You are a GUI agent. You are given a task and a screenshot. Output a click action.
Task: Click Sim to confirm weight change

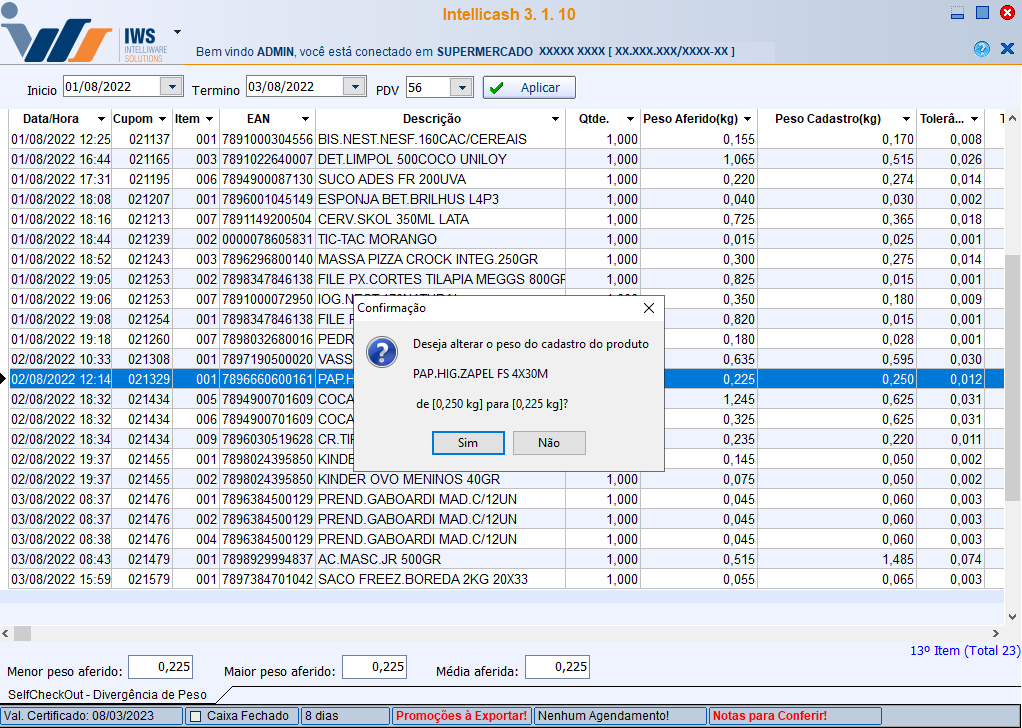[468, 443]
